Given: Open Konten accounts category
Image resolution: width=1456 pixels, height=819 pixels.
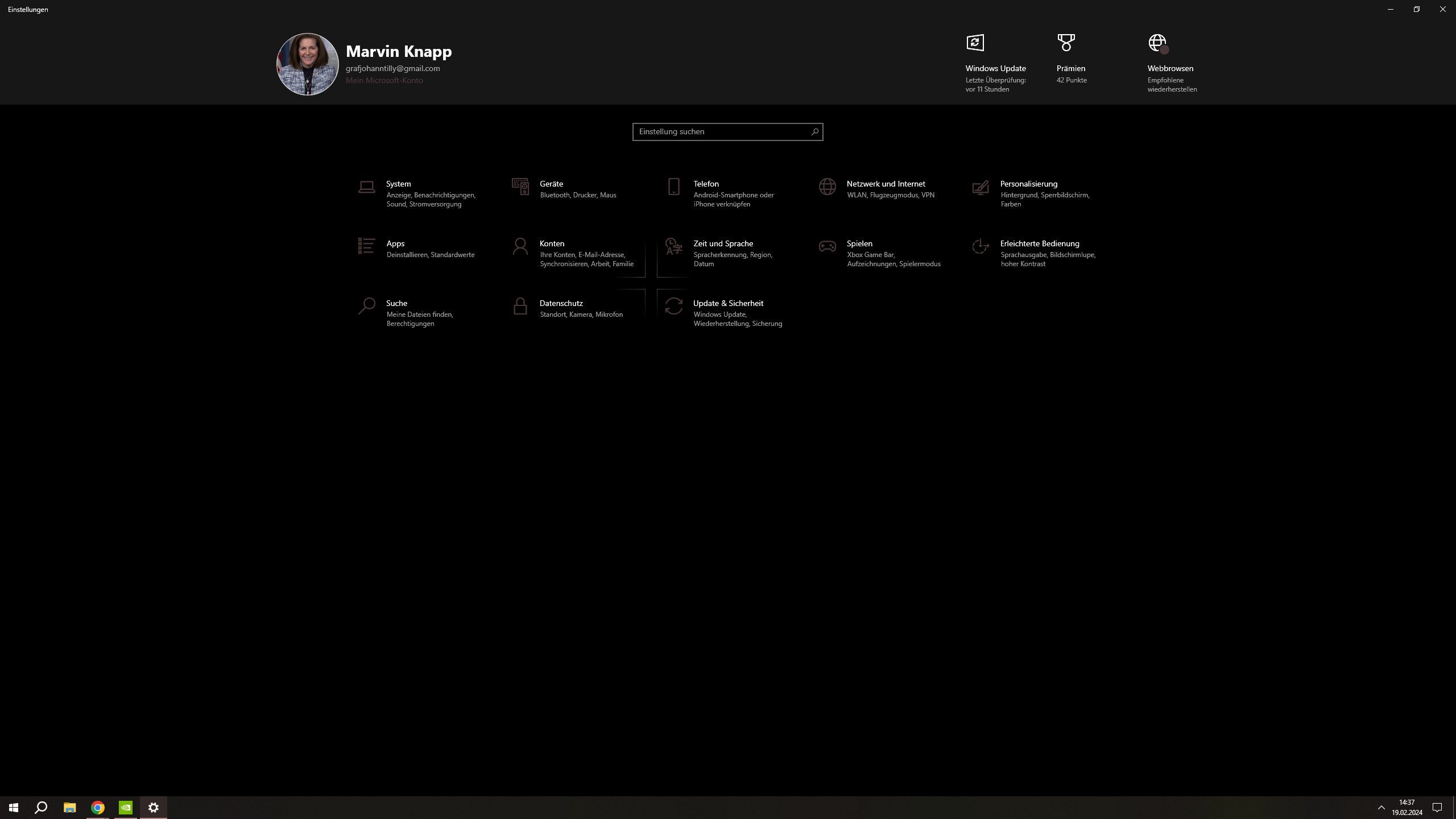Looking at the screenshot, I should click(x=552, y=243).
